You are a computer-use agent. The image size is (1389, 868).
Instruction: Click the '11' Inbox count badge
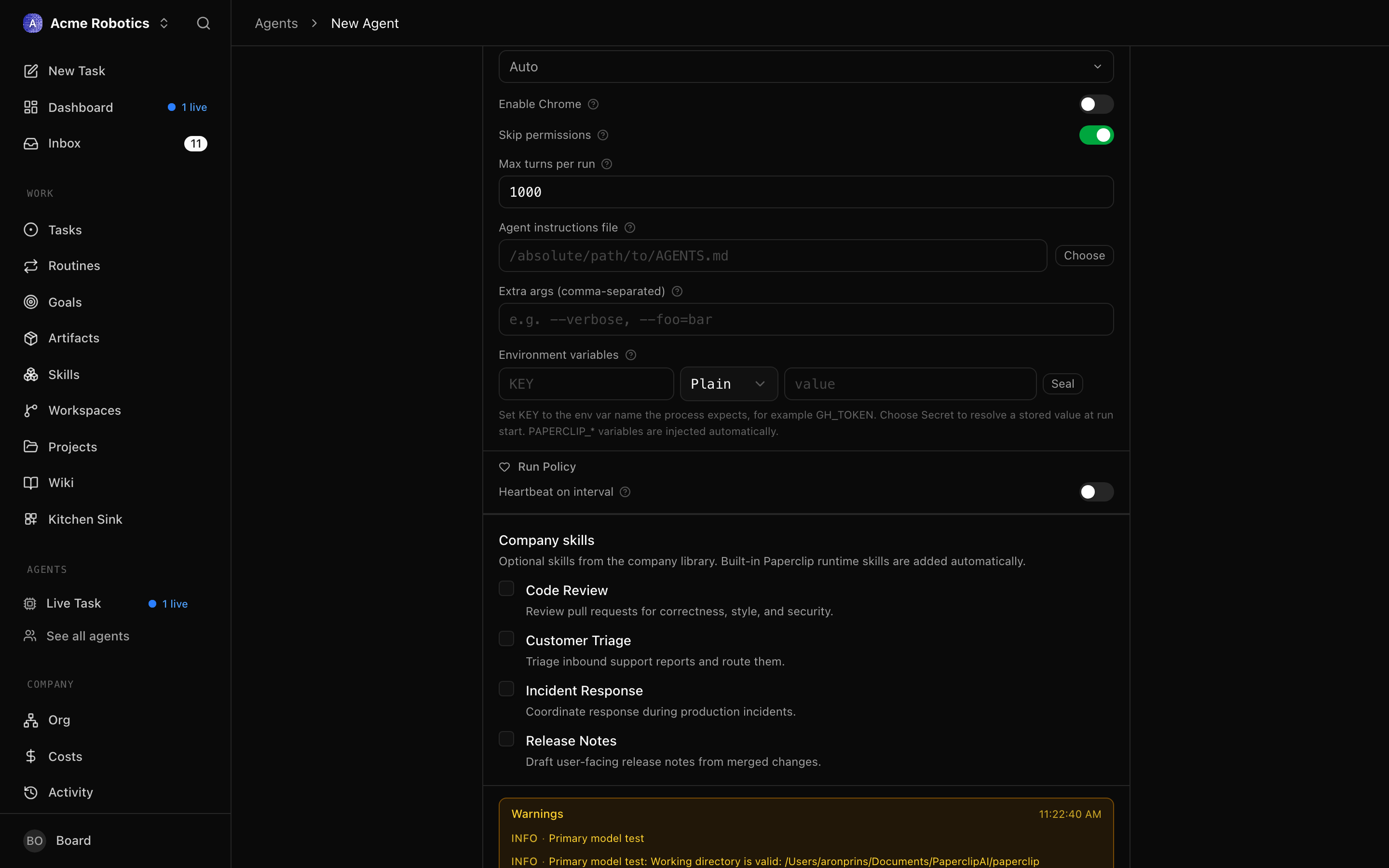click(196, 144)
